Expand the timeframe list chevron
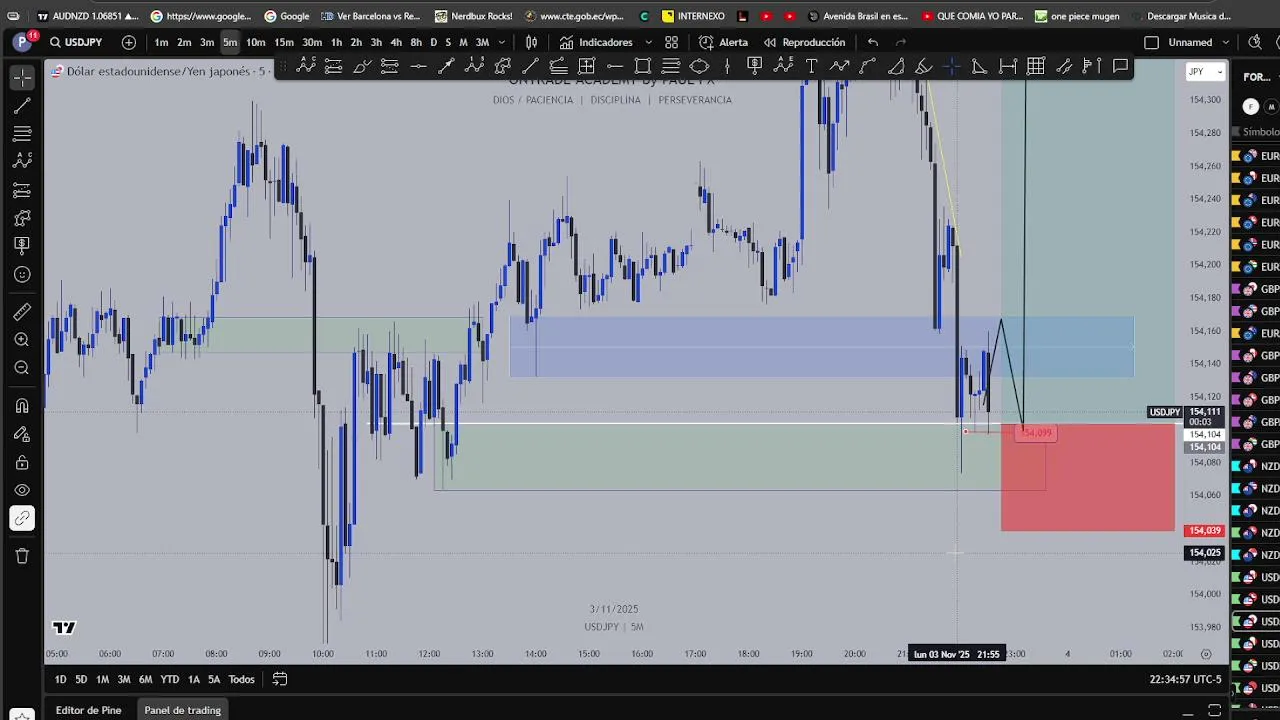This screenshot has height=720, width=1280. [x=502, y=42]
